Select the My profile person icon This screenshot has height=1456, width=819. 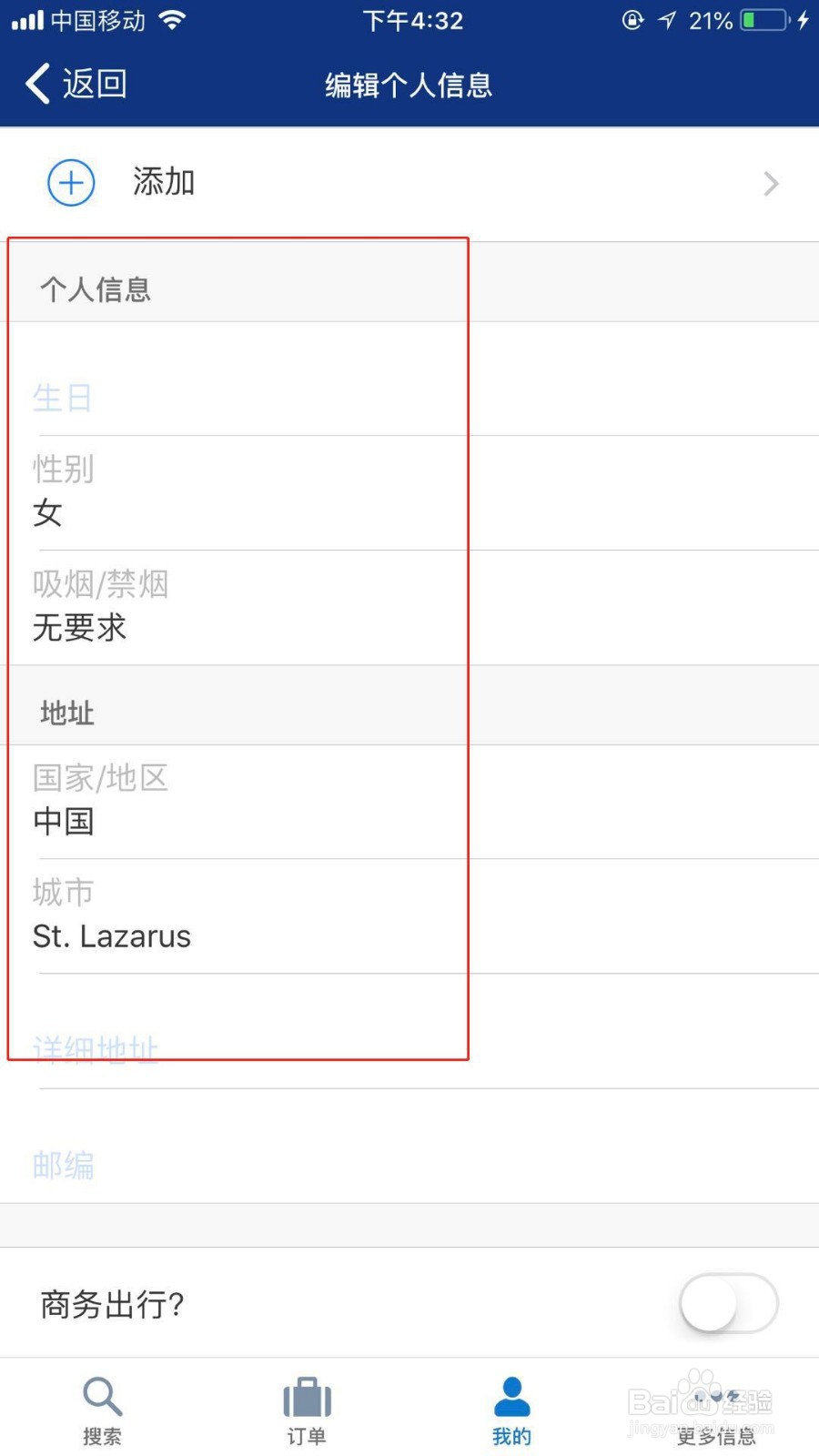pyautogui.click(x=511, y=1397)
